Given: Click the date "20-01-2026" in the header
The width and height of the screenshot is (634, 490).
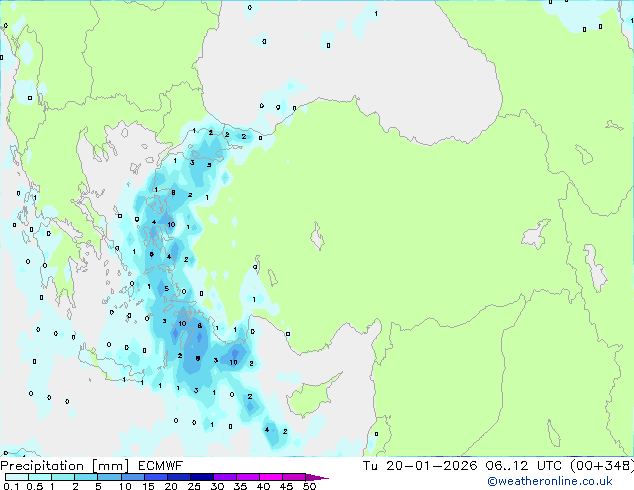Looking at the screenshot, I should pyautogui.click(x=431, y=466).
